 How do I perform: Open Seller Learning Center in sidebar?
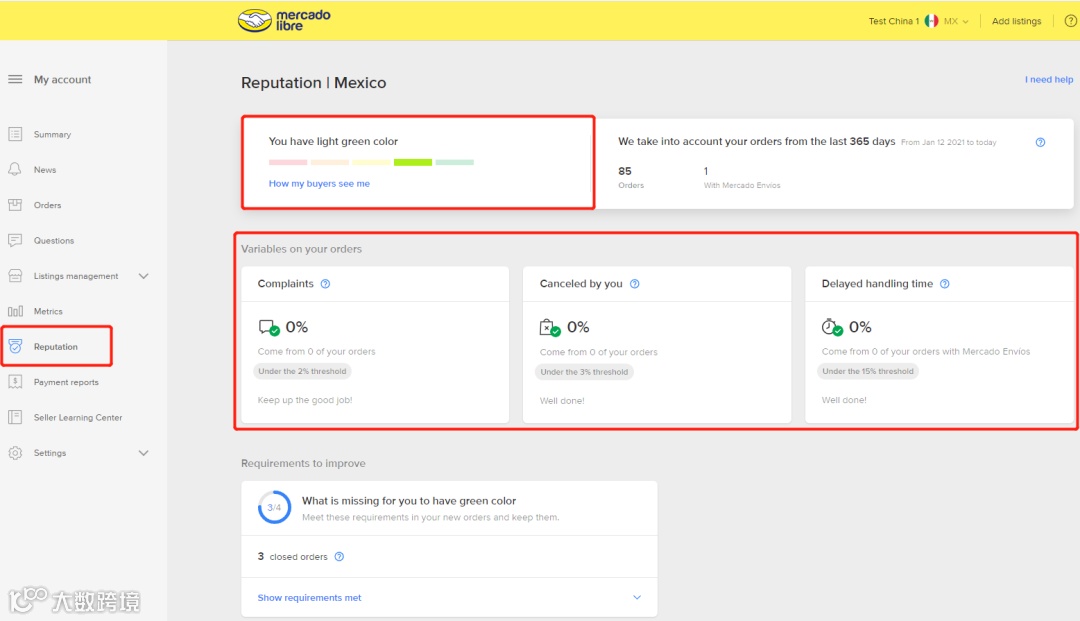tap(78, 417)
